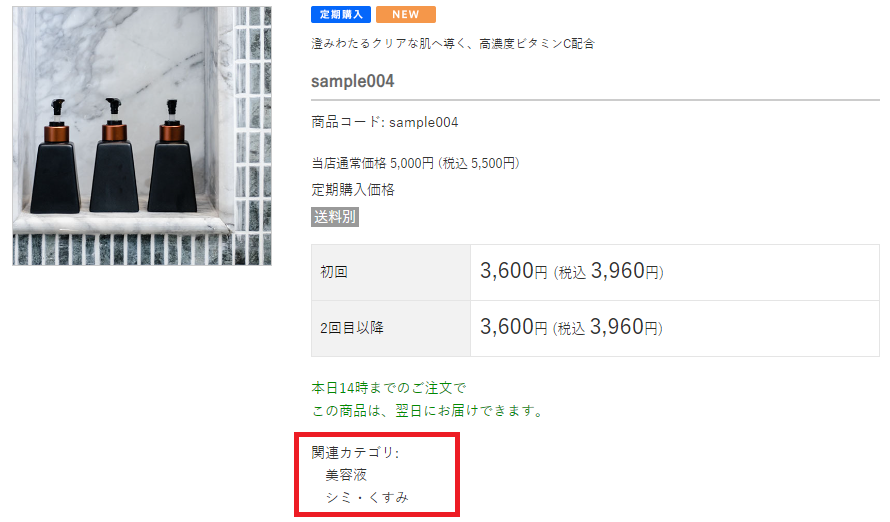Click the 定期購入価格 label
890x522 pixels.
click(x=352, y=190)
